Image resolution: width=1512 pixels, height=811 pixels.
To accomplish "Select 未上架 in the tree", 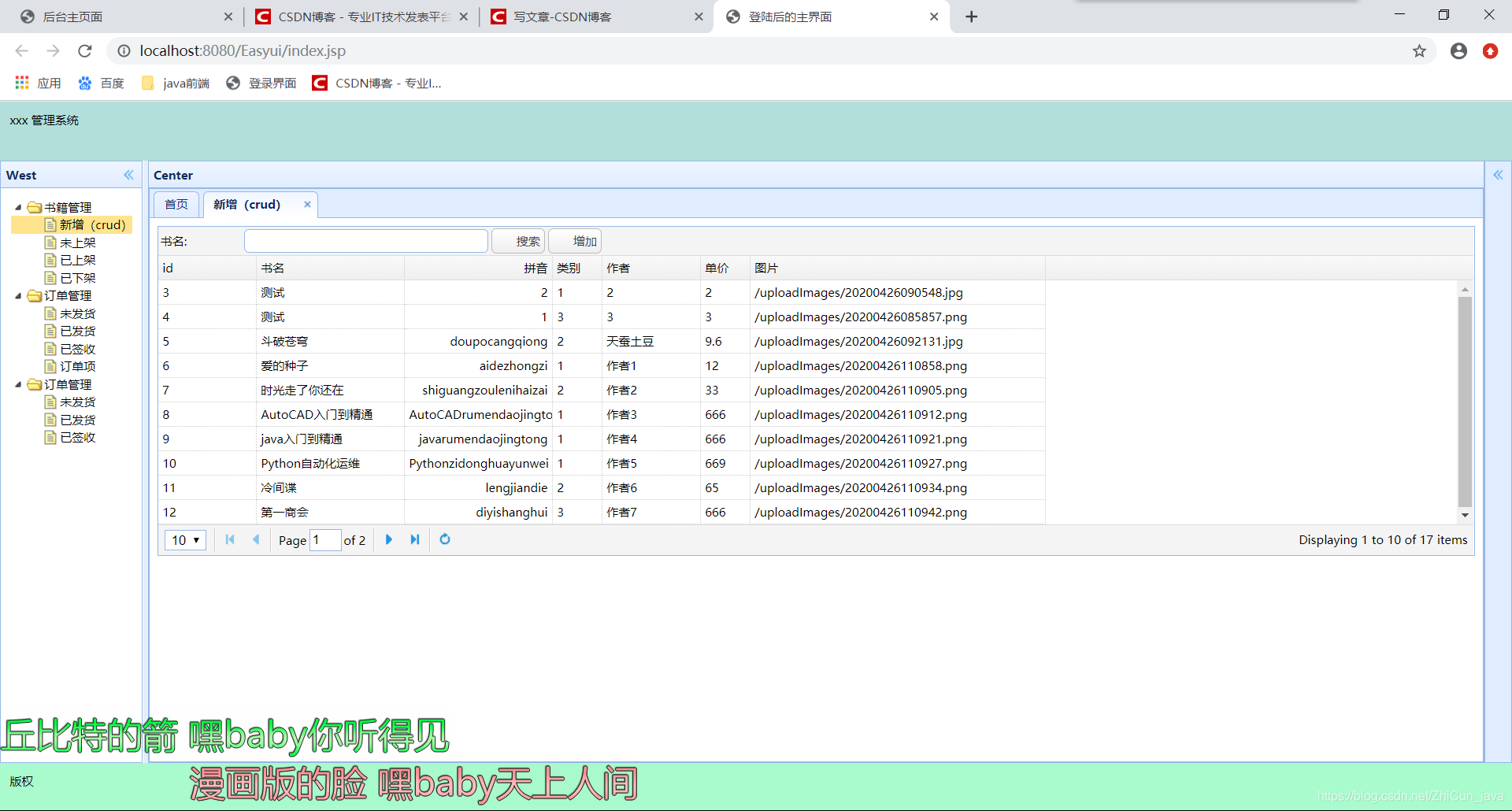I will coord(77,243).
